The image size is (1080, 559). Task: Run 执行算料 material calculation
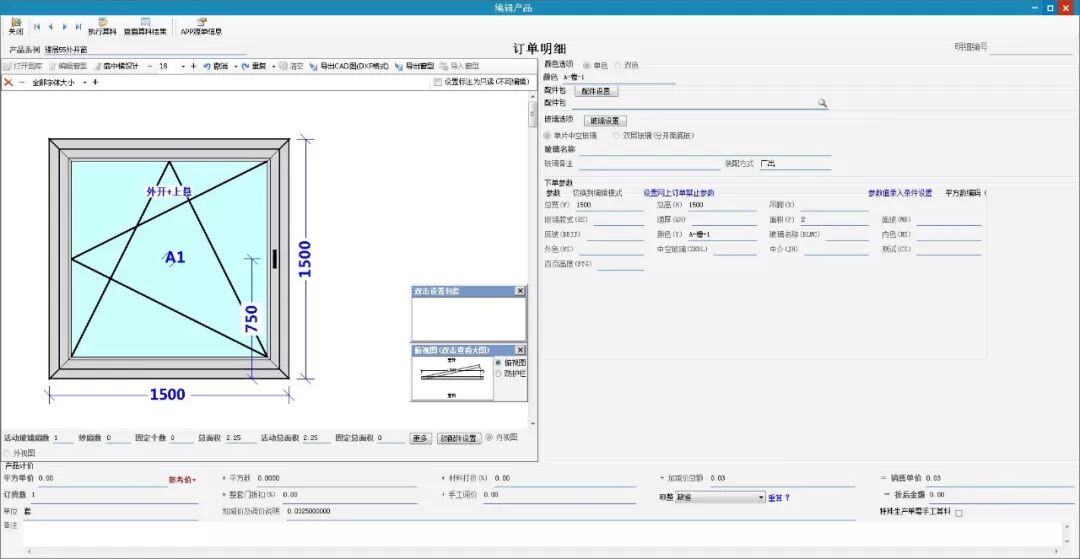pyautogui.click(x=102, y=27)
